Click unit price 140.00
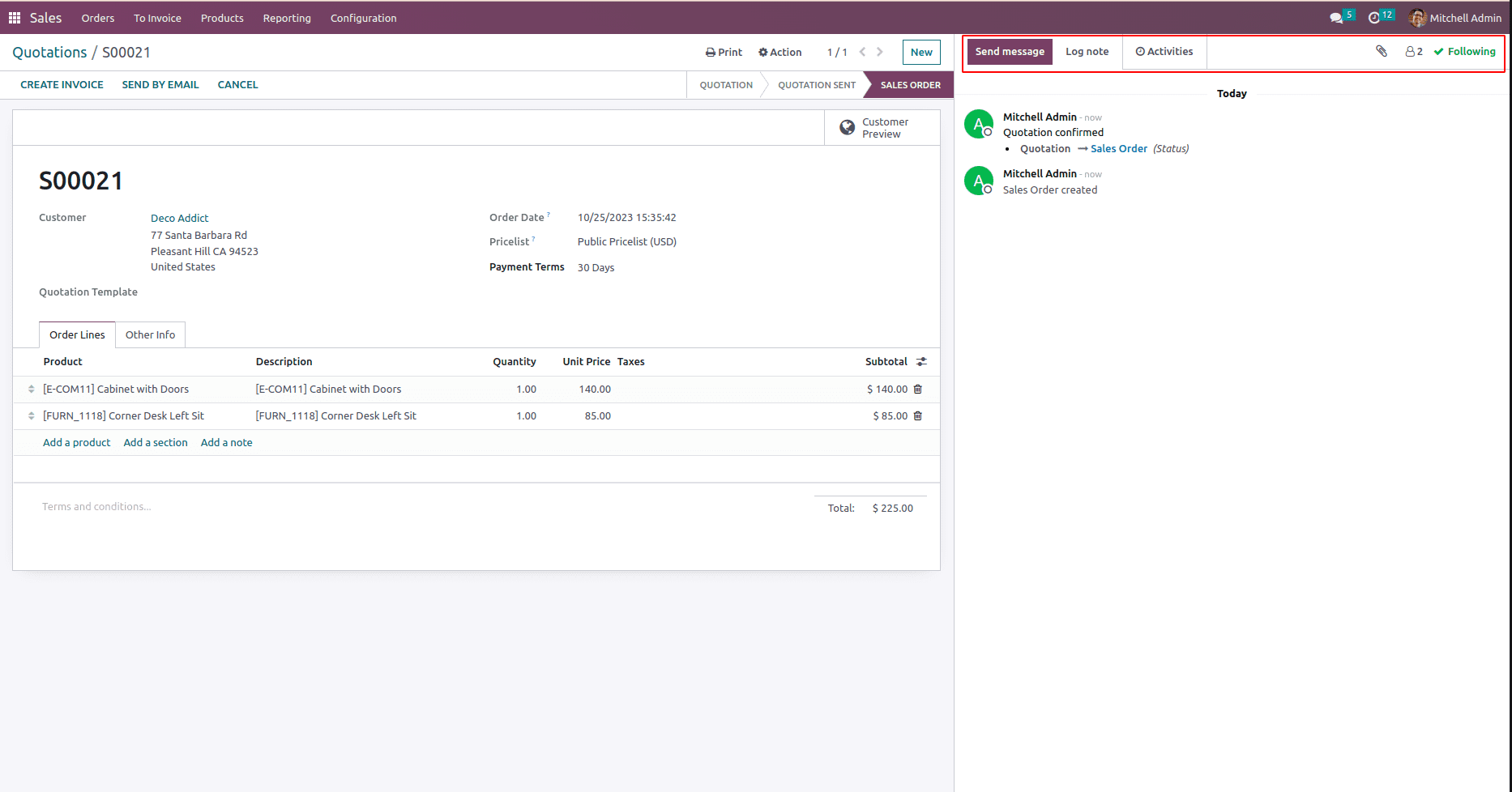 [x=595, y=390]
